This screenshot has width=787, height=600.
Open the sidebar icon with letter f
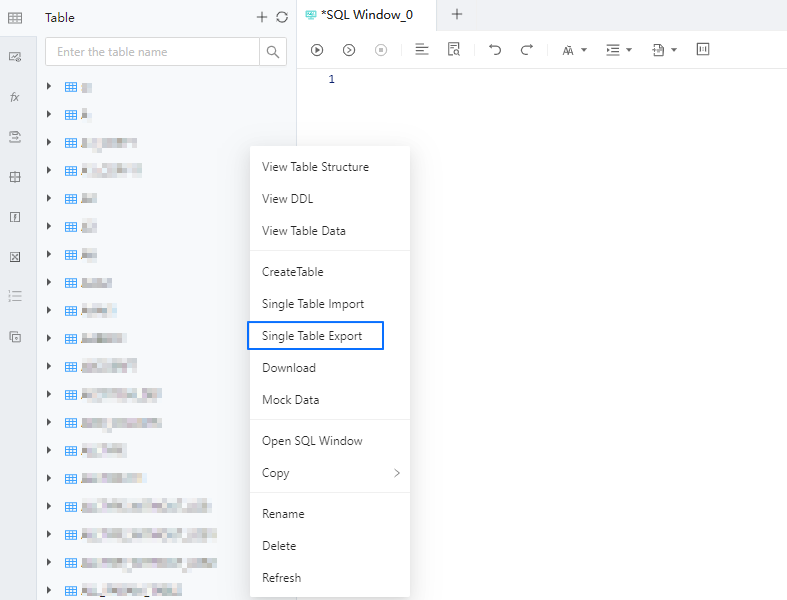tap(15, 217)
